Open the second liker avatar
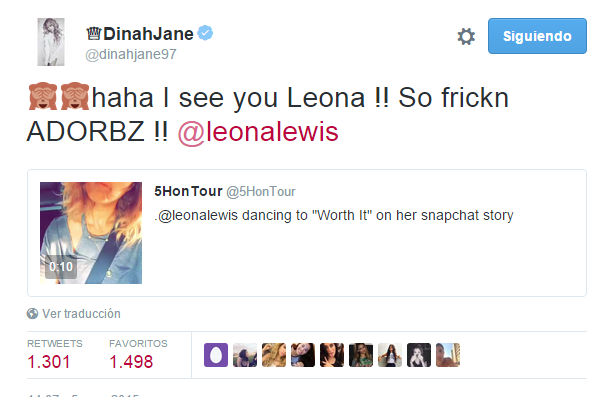 coord(245,355)
